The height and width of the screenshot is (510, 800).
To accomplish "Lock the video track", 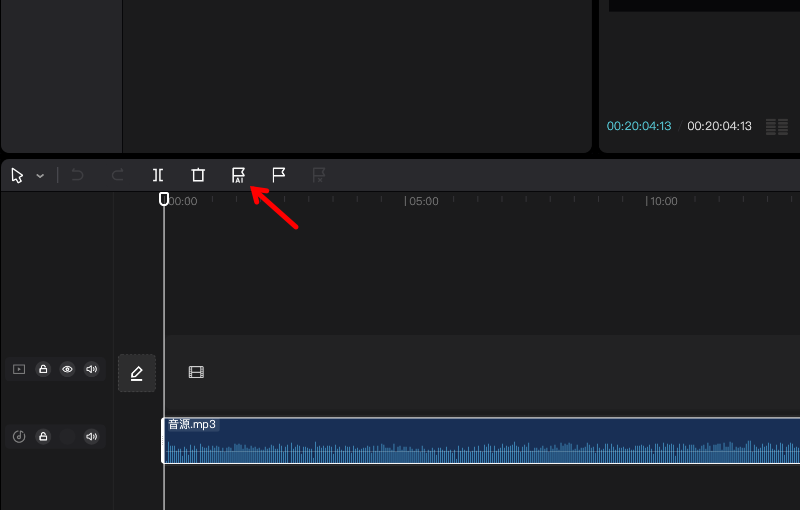I will (x=43, y=369).
